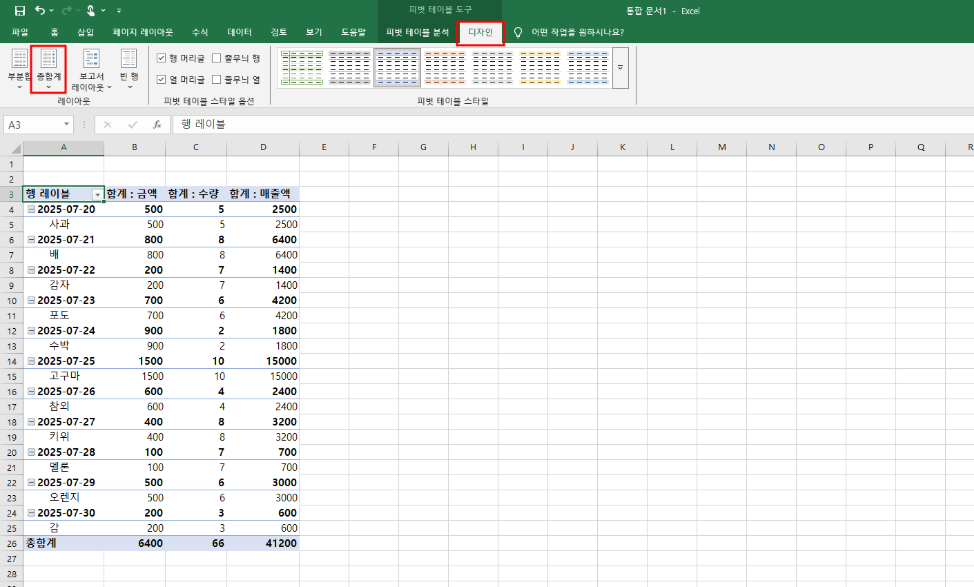974x587 pixels.
Task: Collapse the 2025-07-21 group
Action: pyautogui.click(x=31, y=240)
